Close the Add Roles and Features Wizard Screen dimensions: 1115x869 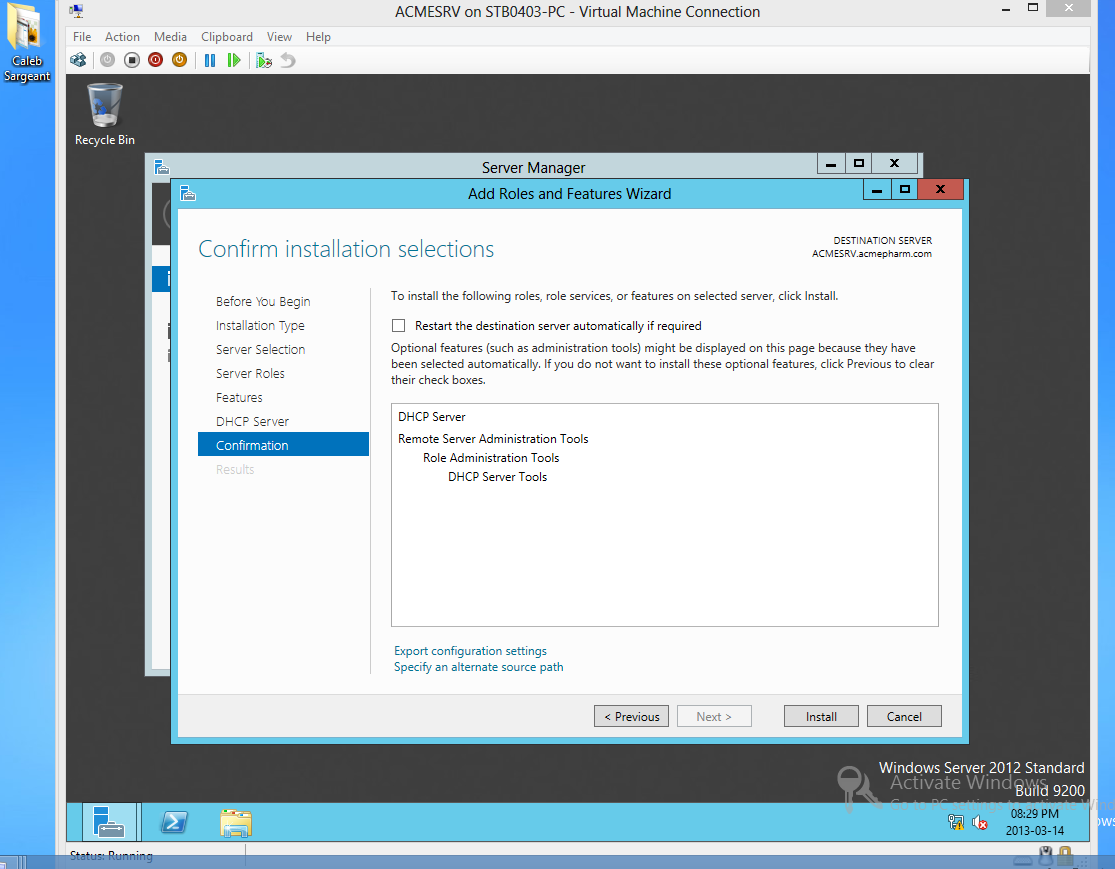point(940,190)
